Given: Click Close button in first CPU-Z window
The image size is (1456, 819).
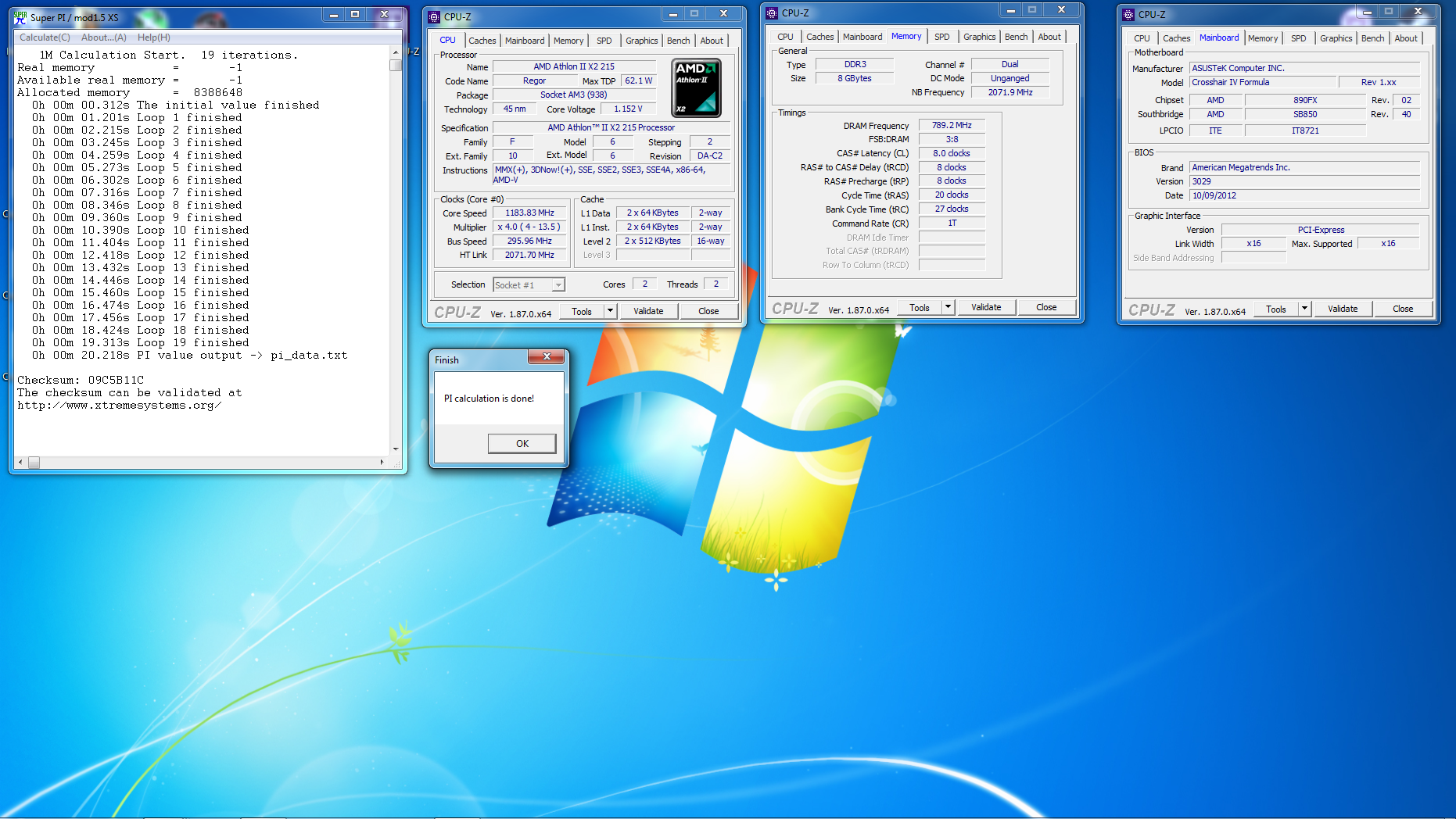Looking at the screenshot, I should click(x=708, y=311).
